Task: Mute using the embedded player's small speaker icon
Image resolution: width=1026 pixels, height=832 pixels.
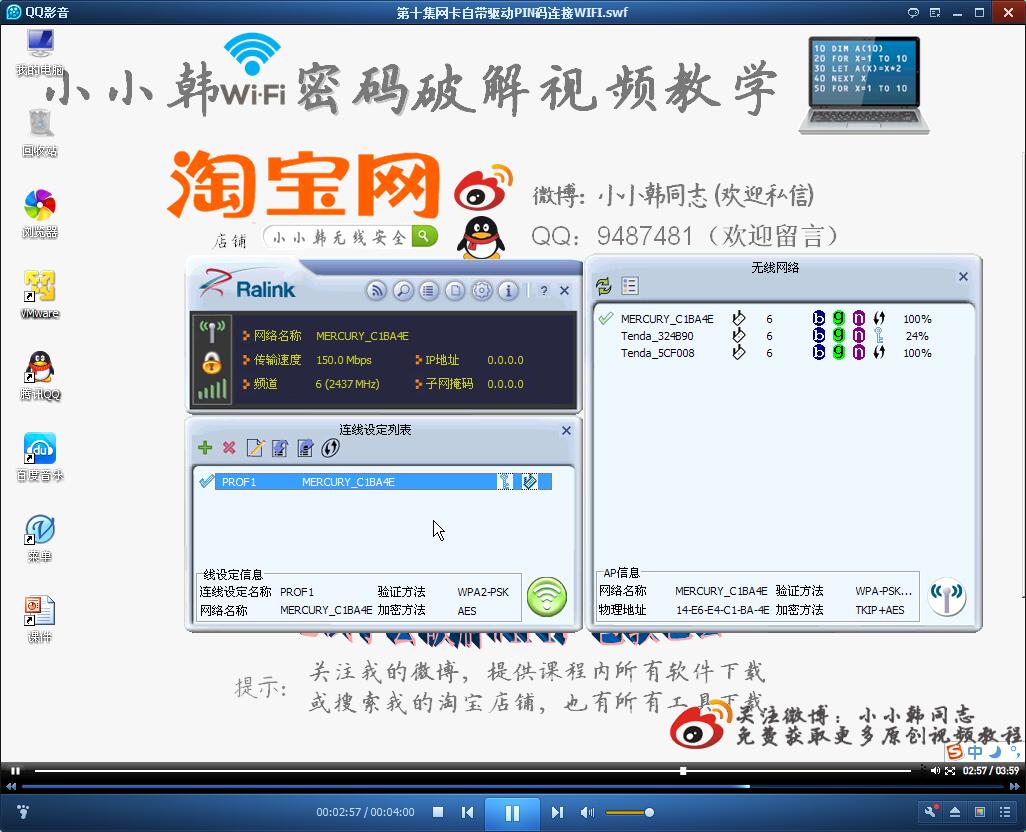Action: pos(936,771)
